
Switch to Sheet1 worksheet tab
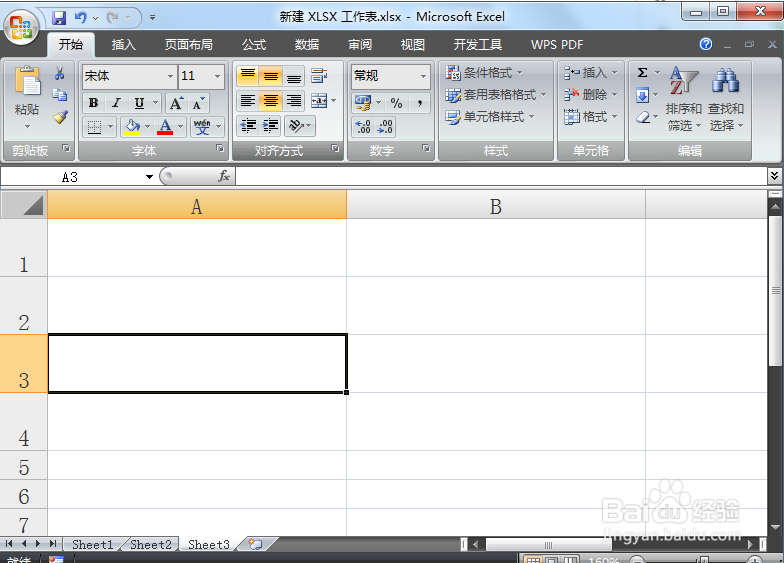[x=92, y=544]
